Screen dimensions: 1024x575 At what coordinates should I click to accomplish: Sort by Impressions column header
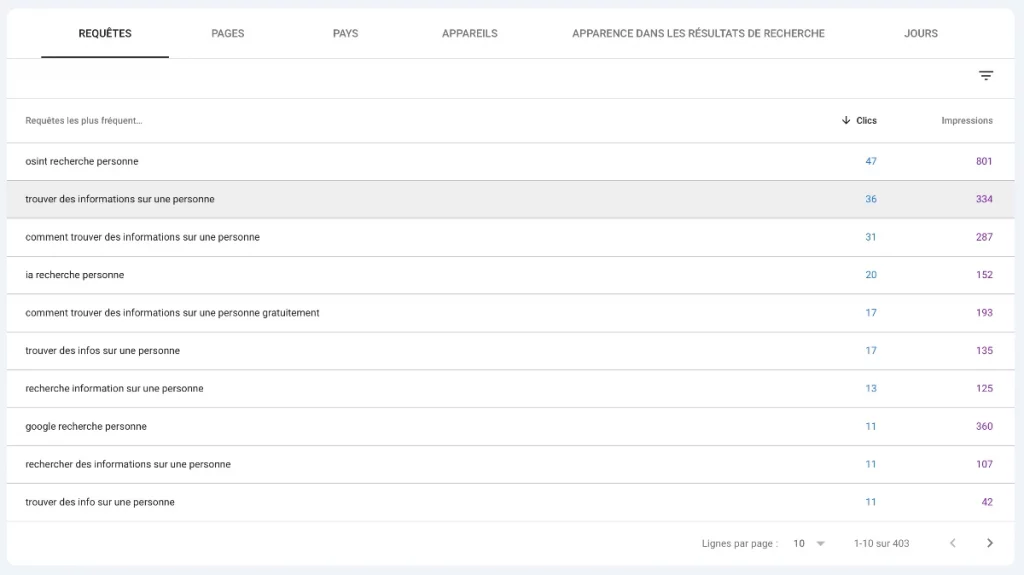[x=966, y=121]
